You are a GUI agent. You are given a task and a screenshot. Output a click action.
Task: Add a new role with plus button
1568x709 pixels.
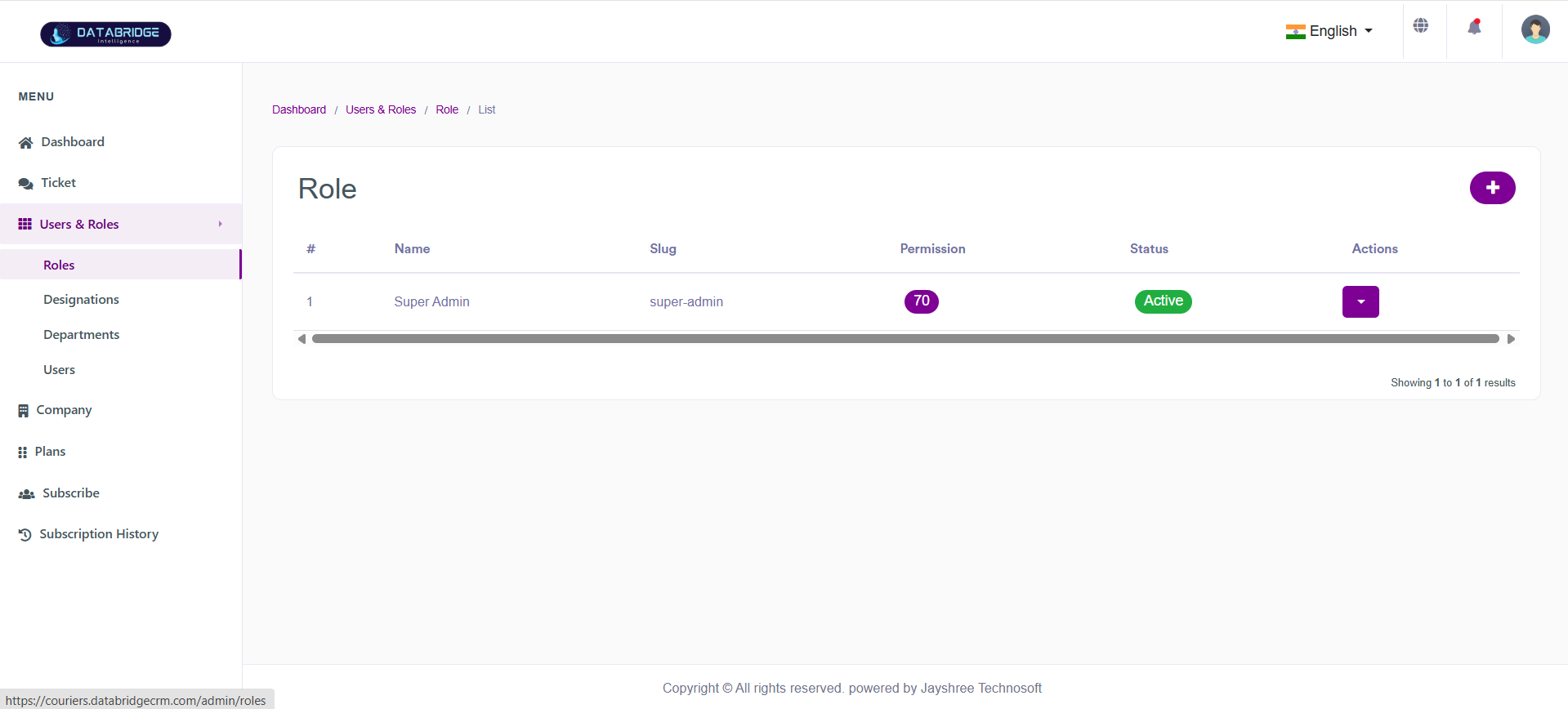(1492, 188)
